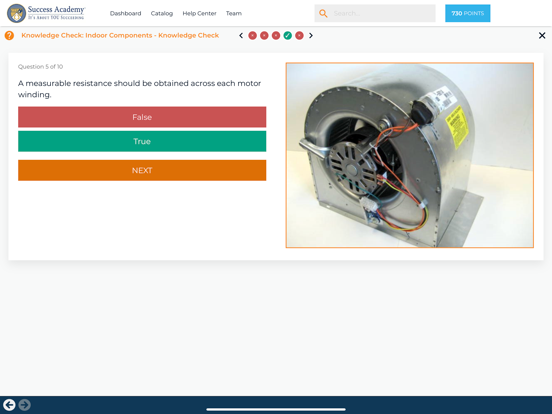Click the white back arrow icon
552x414 pixels.
10,405
